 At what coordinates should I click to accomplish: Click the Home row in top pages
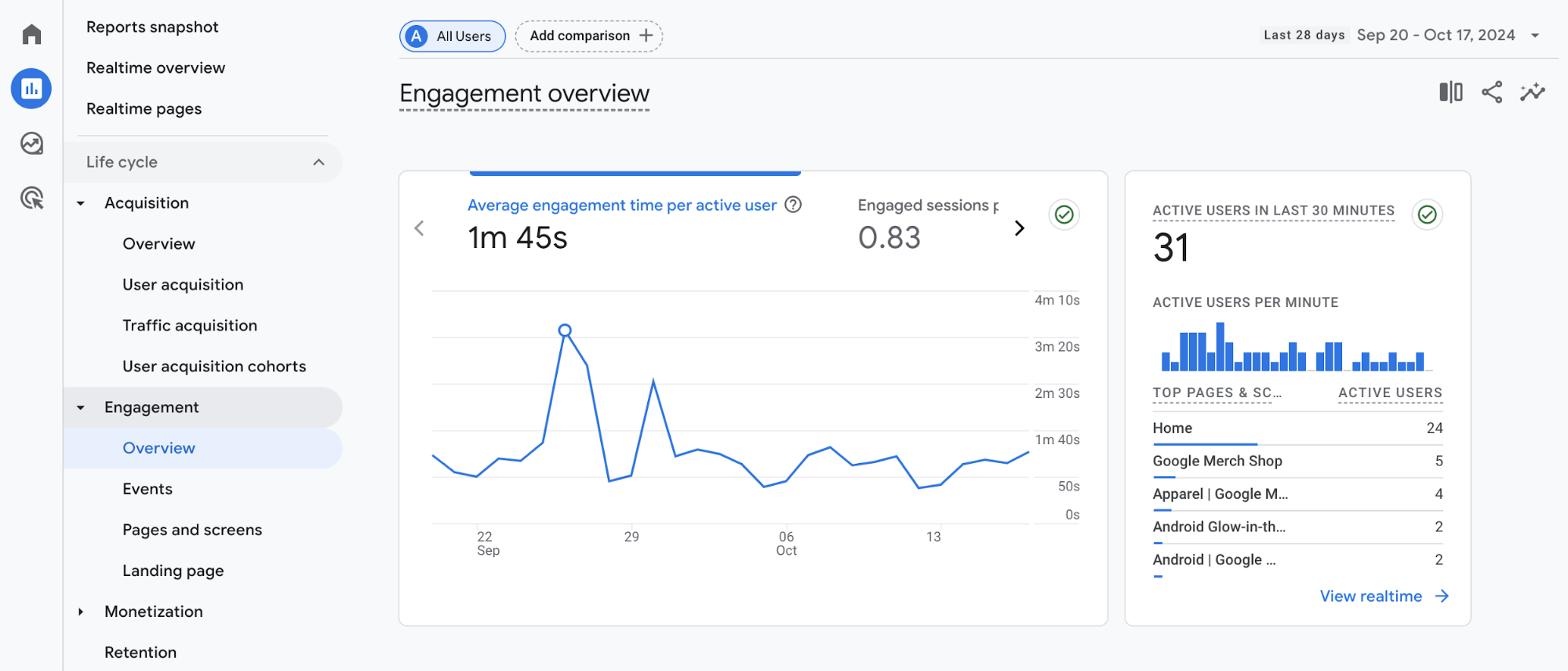1297,428
